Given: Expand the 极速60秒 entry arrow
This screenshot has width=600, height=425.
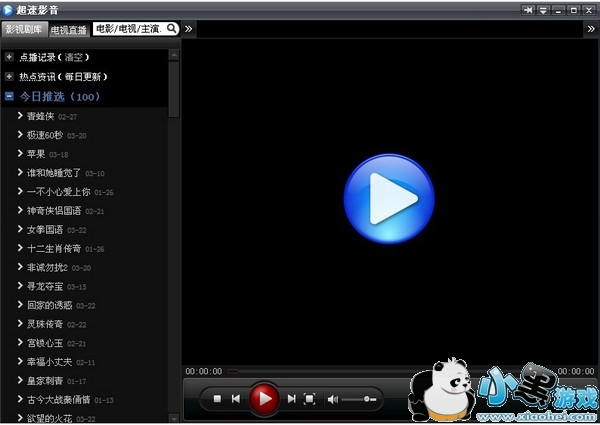Looking at the screenshot, I should tap(20, 134).
